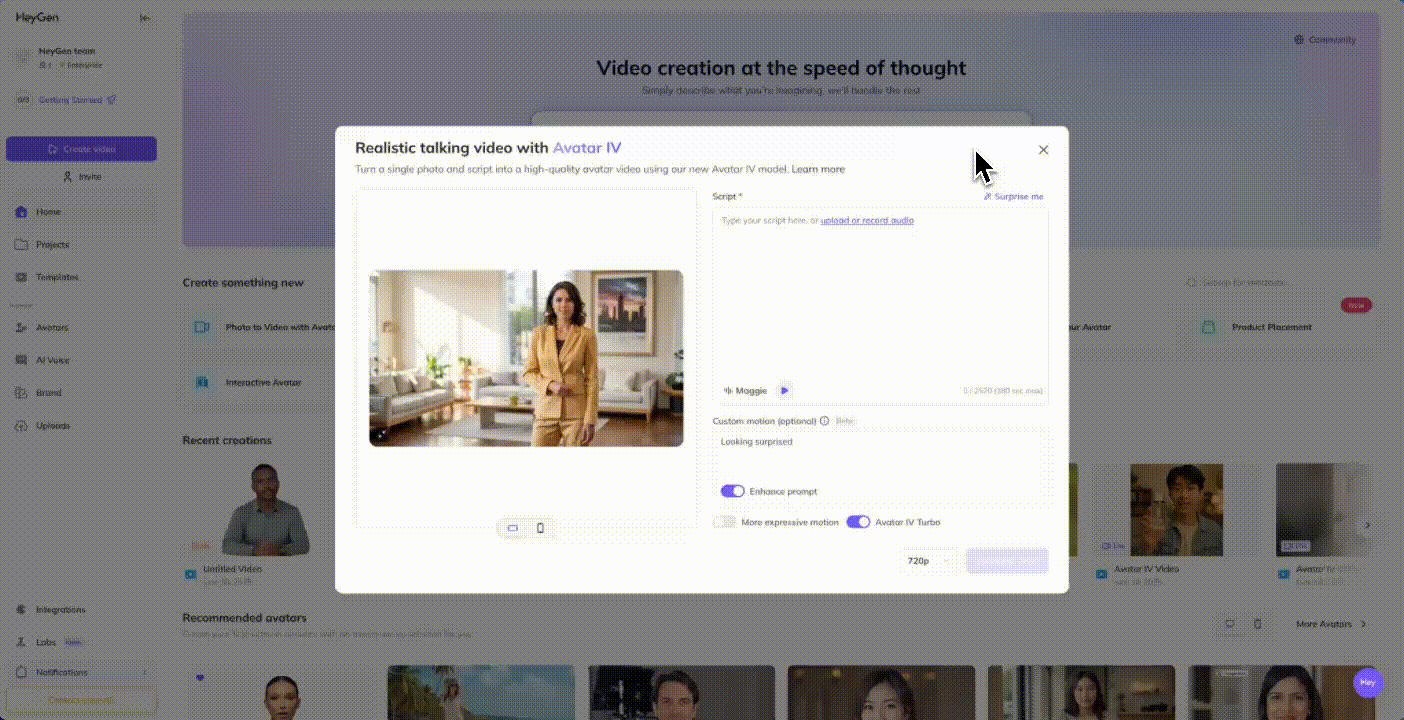Image resolution: width=1404 pixels, height=720 pixels.
Task: Open Integrations in sidebar
Action: (x=81, y=609)
